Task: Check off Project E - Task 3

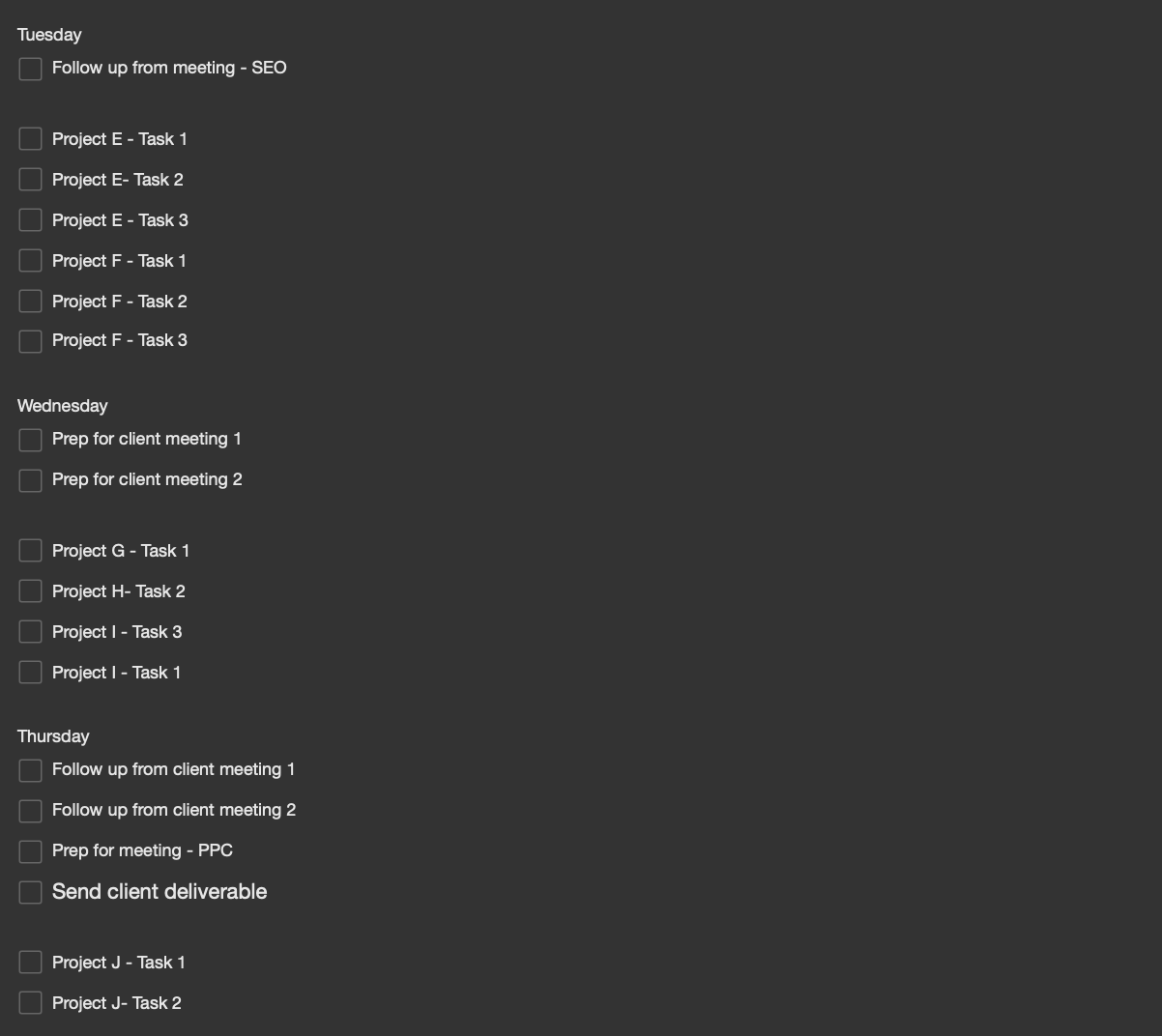Action: pos(30,220)
